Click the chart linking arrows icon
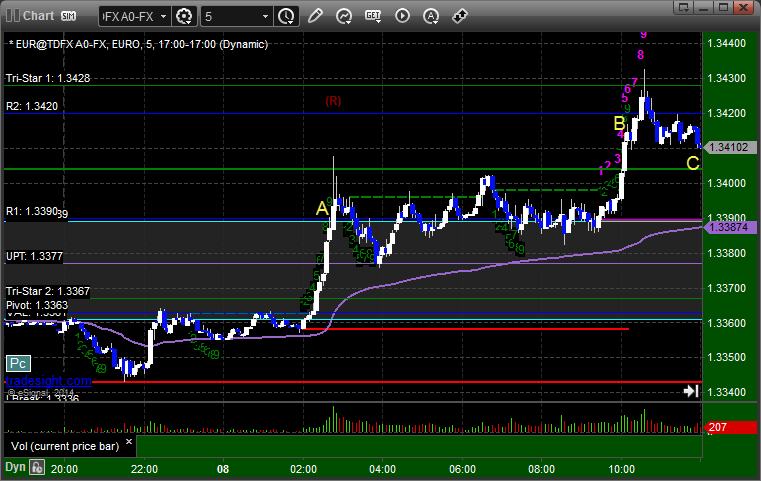This screenshot has width=761, height=481. (x=460, y=16)
